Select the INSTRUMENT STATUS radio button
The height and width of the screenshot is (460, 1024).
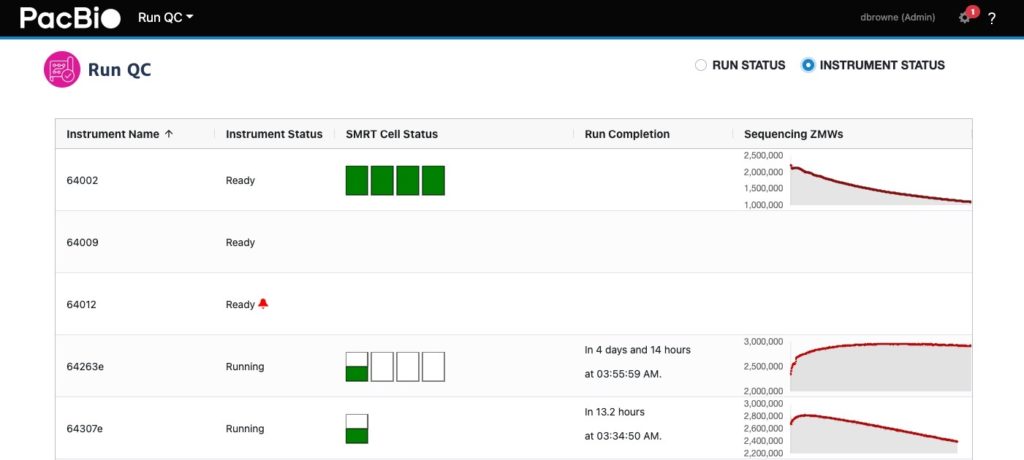coord(808,65)
